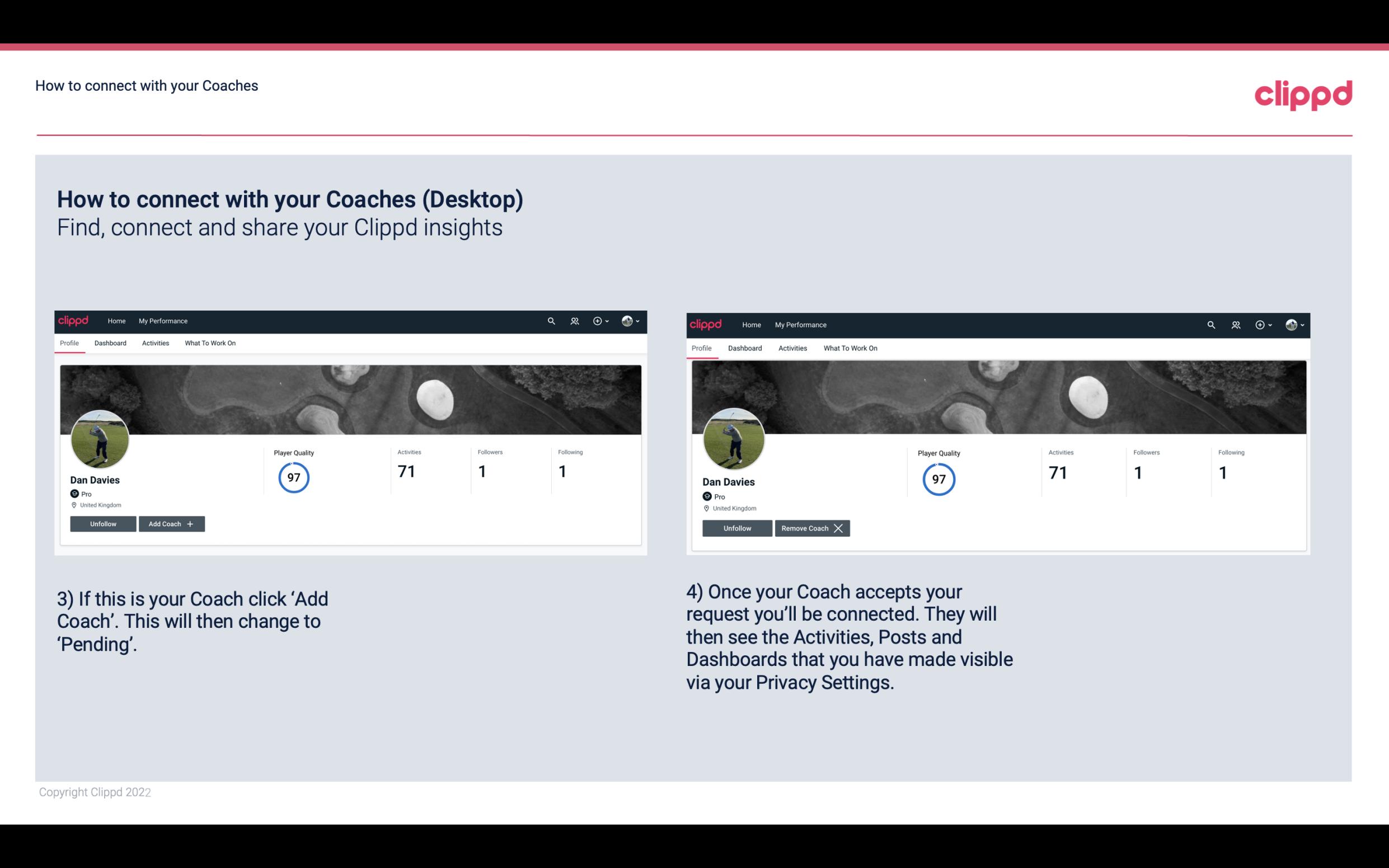Click Dan Davies profile photo thumbnail
1389x868 pixels.
(x=99, y=437)
